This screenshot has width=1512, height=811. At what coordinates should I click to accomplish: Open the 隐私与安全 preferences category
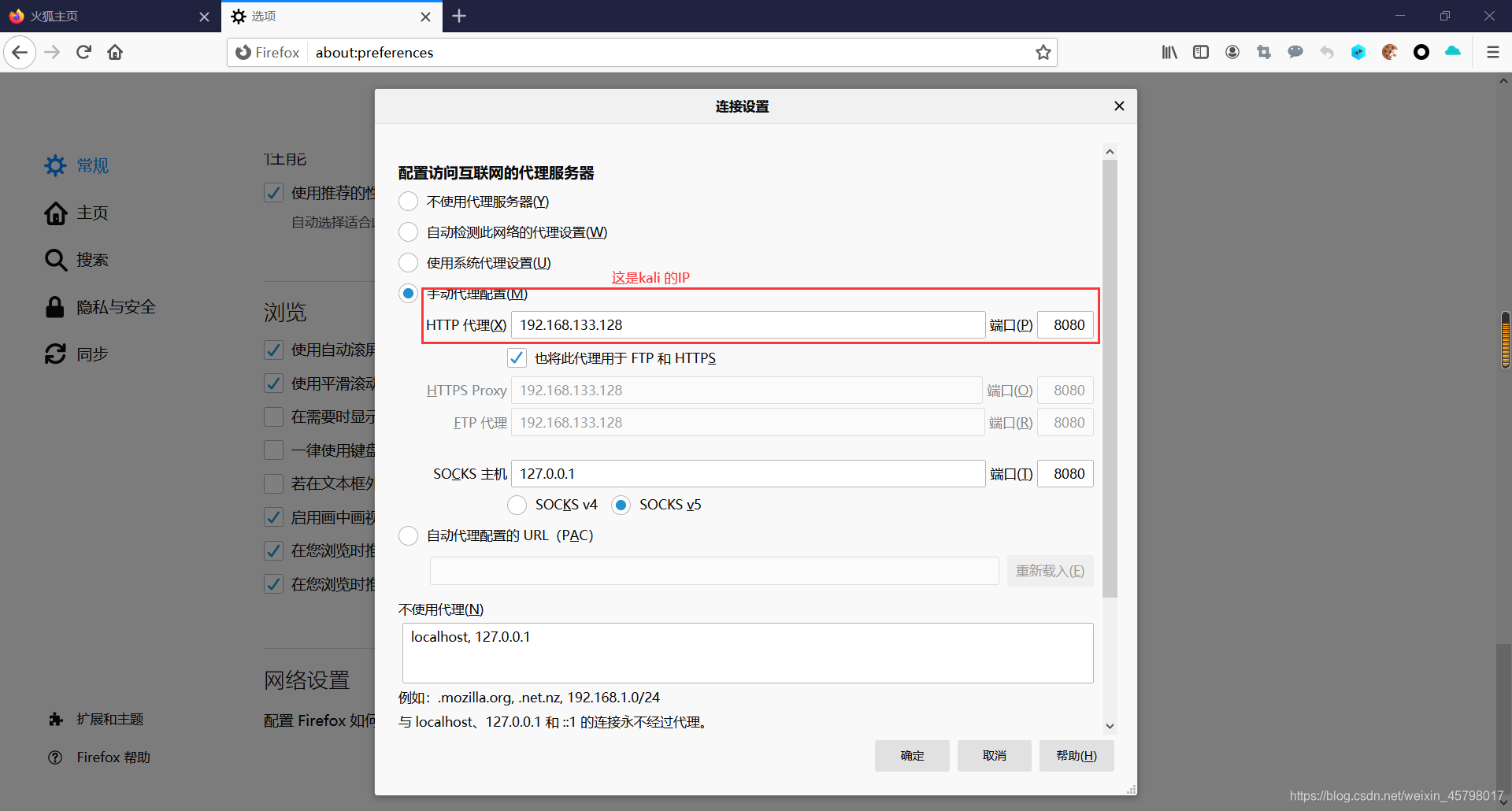100,307
